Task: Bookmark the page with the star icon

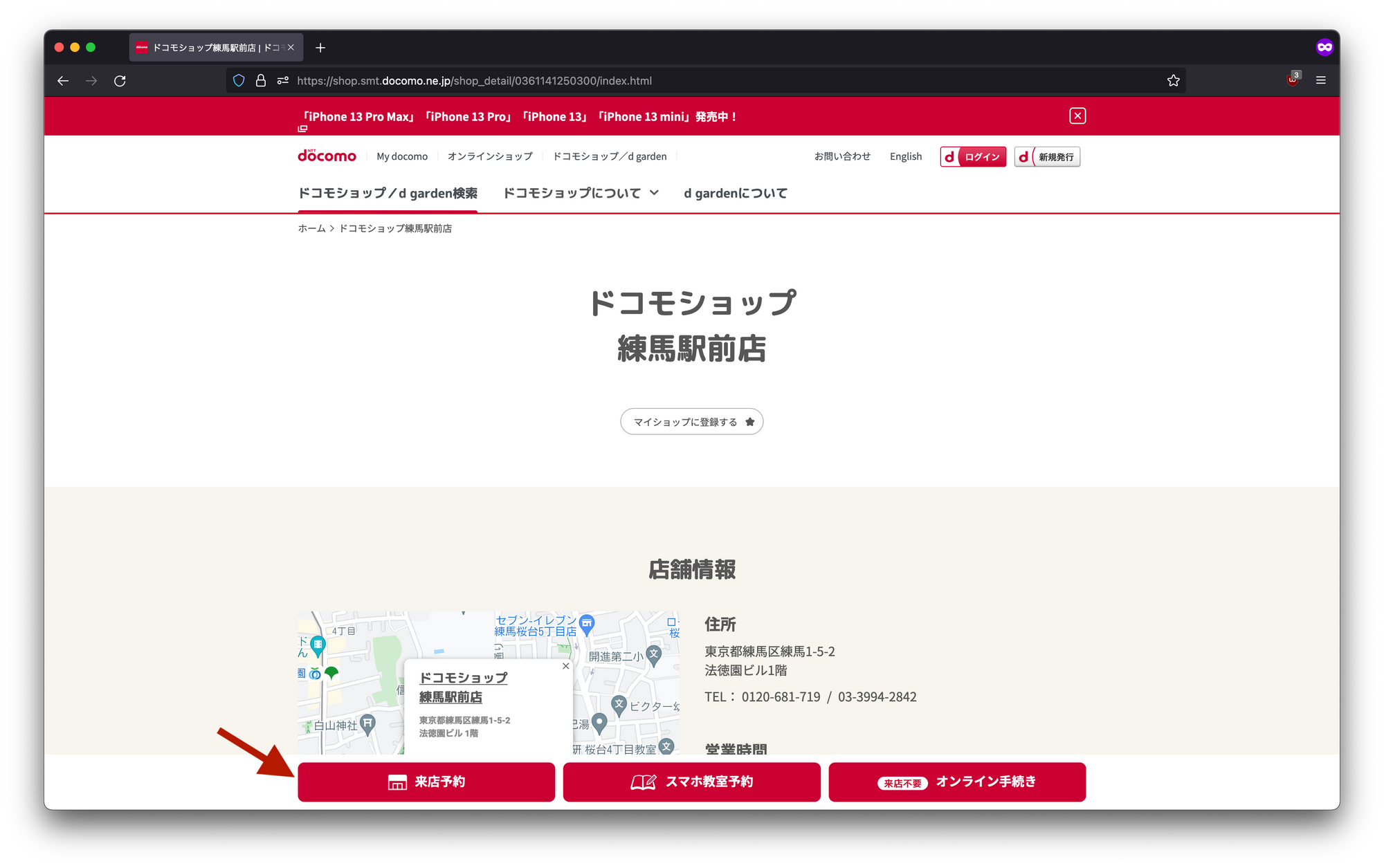Action: 1173,81
